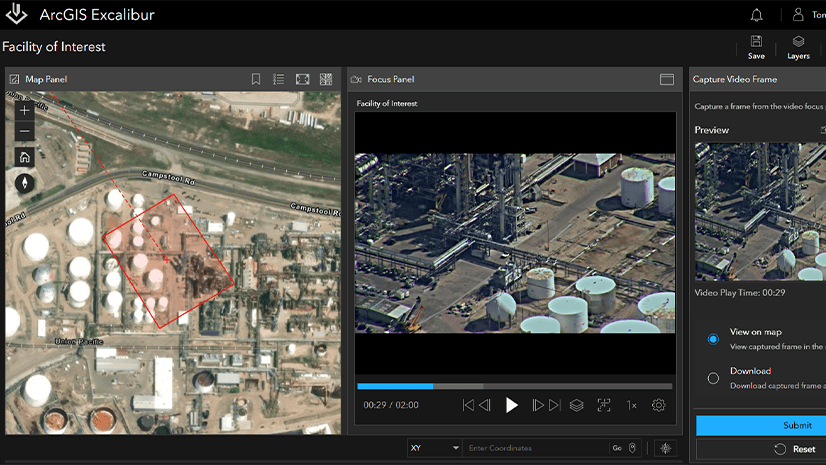826x465 pixels.
Task: Open the 1x playback speed menu
Action: [631, 405]
